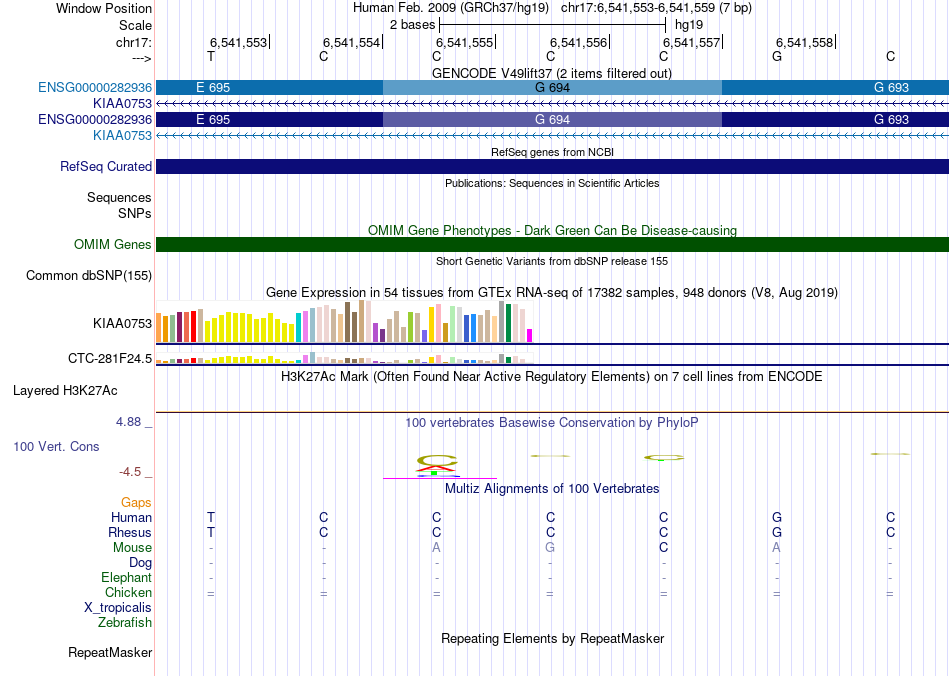Image resolution: width=950 pixels, height=676 pixels.
Task: Select the G 693 codon in the light-blue transcript
Action: tap(835, 87)
